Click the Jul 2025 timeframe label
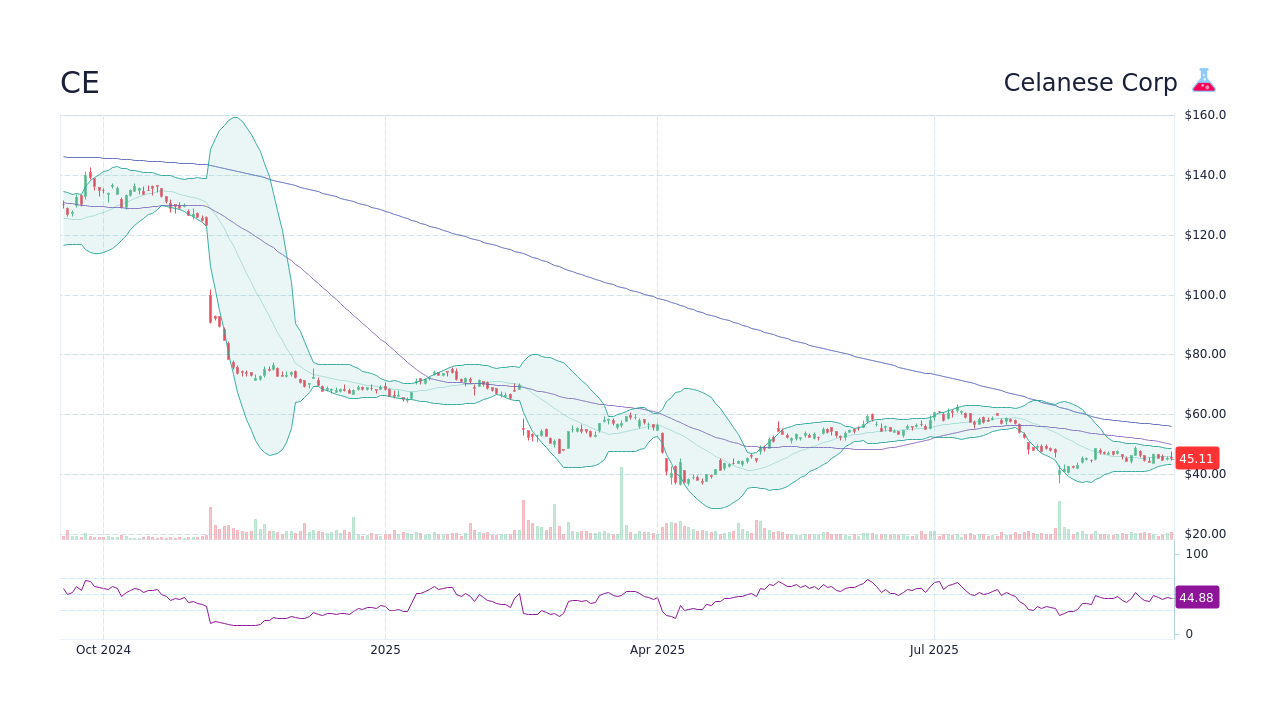The width and height of the screenshot is (1280, 720). click(934, 650)
